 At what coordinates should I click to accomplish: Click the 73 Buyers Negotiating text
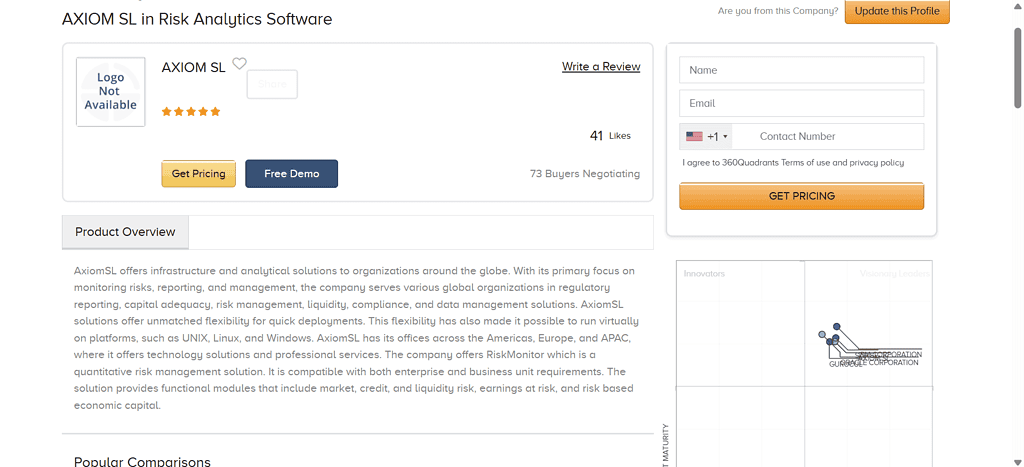coord(585,174)
